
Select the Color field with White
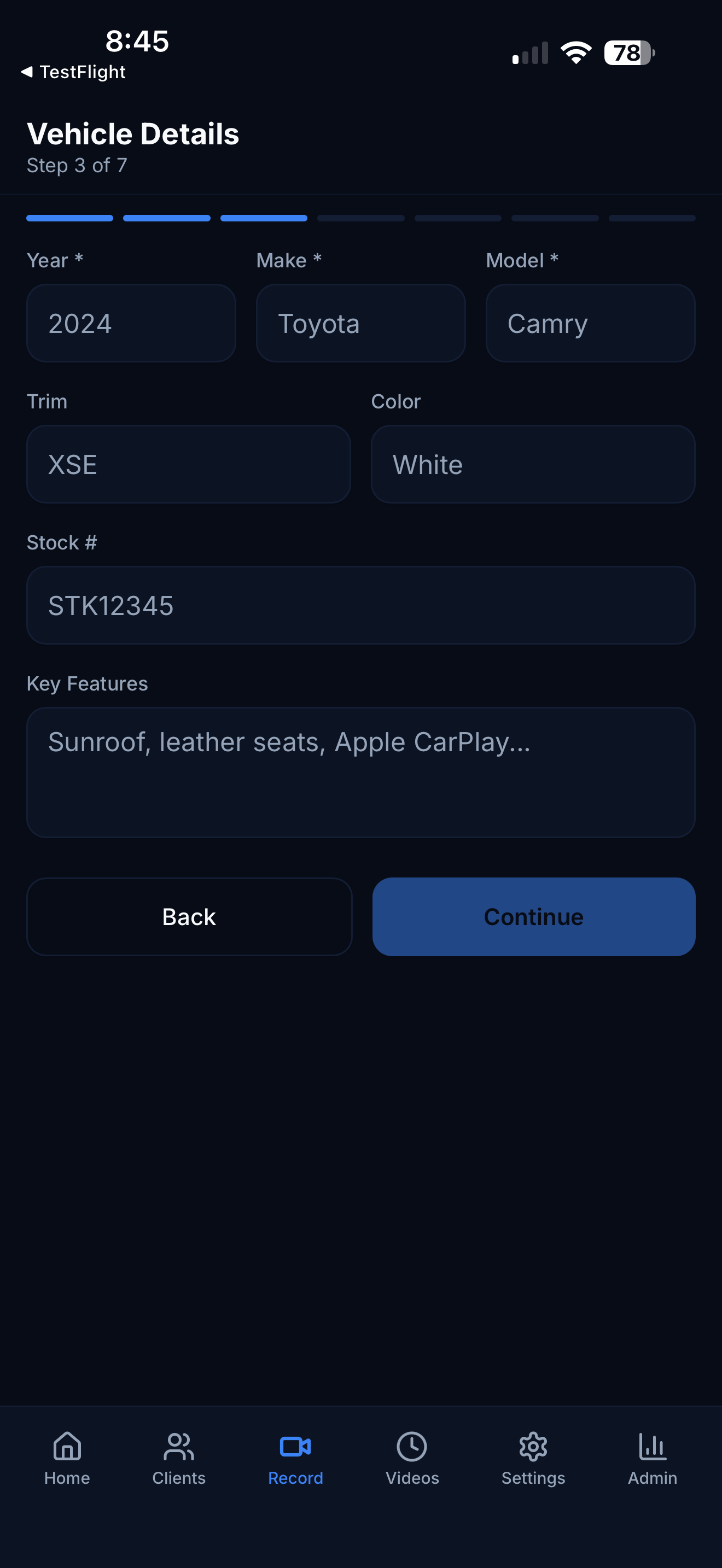point(533,464)
